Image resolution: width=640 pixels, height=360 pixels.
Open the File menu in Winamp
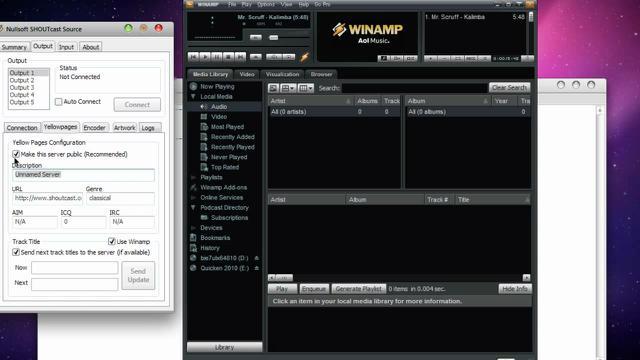click(x=232, y=4)
